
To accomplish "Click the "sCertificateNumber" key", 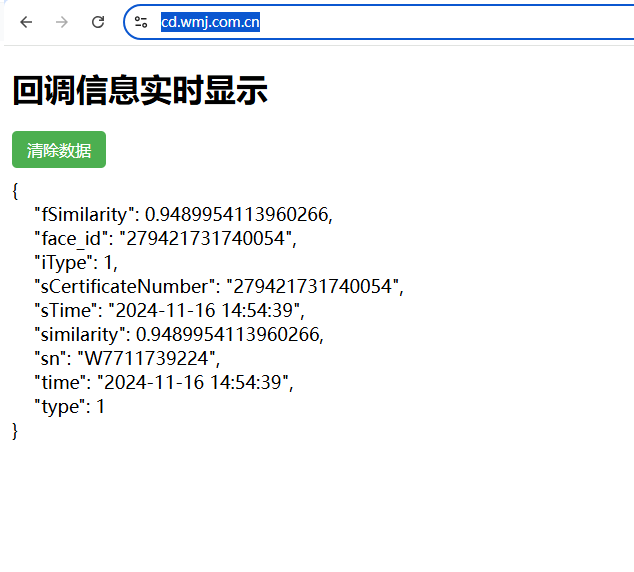I will pyautogui.click(x=125, y=286).
